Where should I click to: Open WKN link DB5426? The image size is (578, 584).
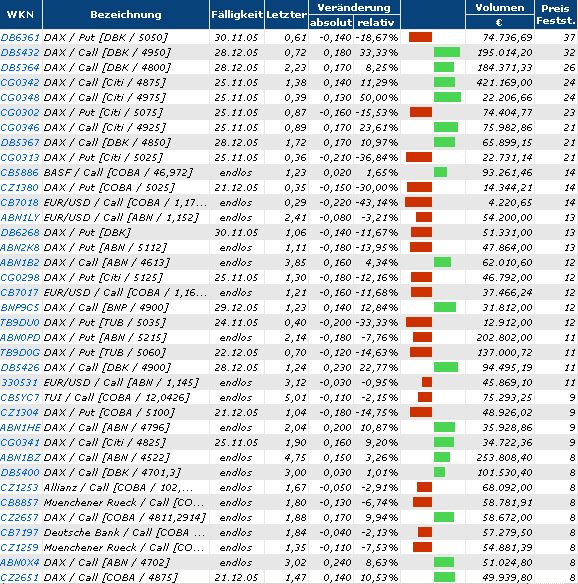click(20, 368)
